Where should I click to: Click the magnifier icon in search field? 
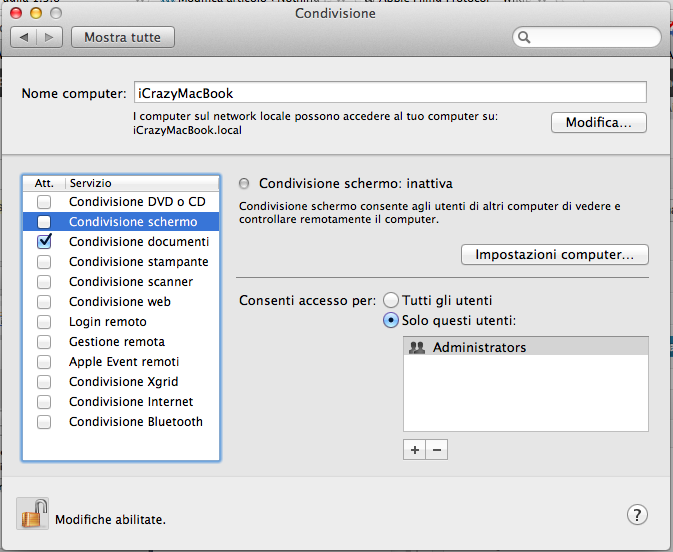point(524,38)
